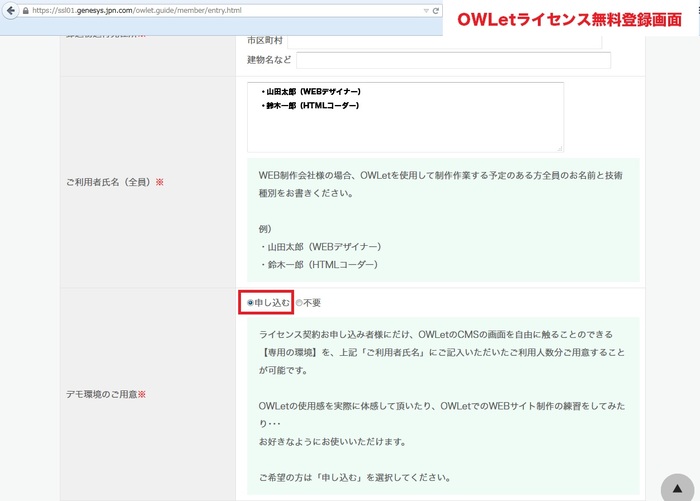Screen dimensions: 700x501
Task: Click the 市区町村 label text
Action: (265, 41)
